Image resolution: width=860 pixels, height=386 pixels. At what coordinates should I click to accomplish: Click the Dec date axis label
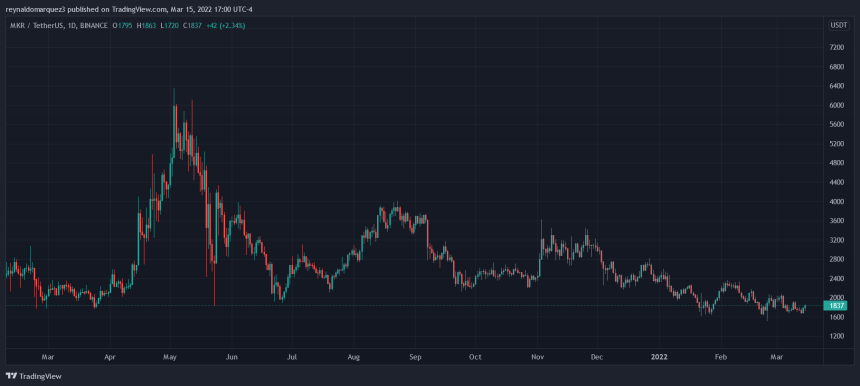click(x=597, y=357)
